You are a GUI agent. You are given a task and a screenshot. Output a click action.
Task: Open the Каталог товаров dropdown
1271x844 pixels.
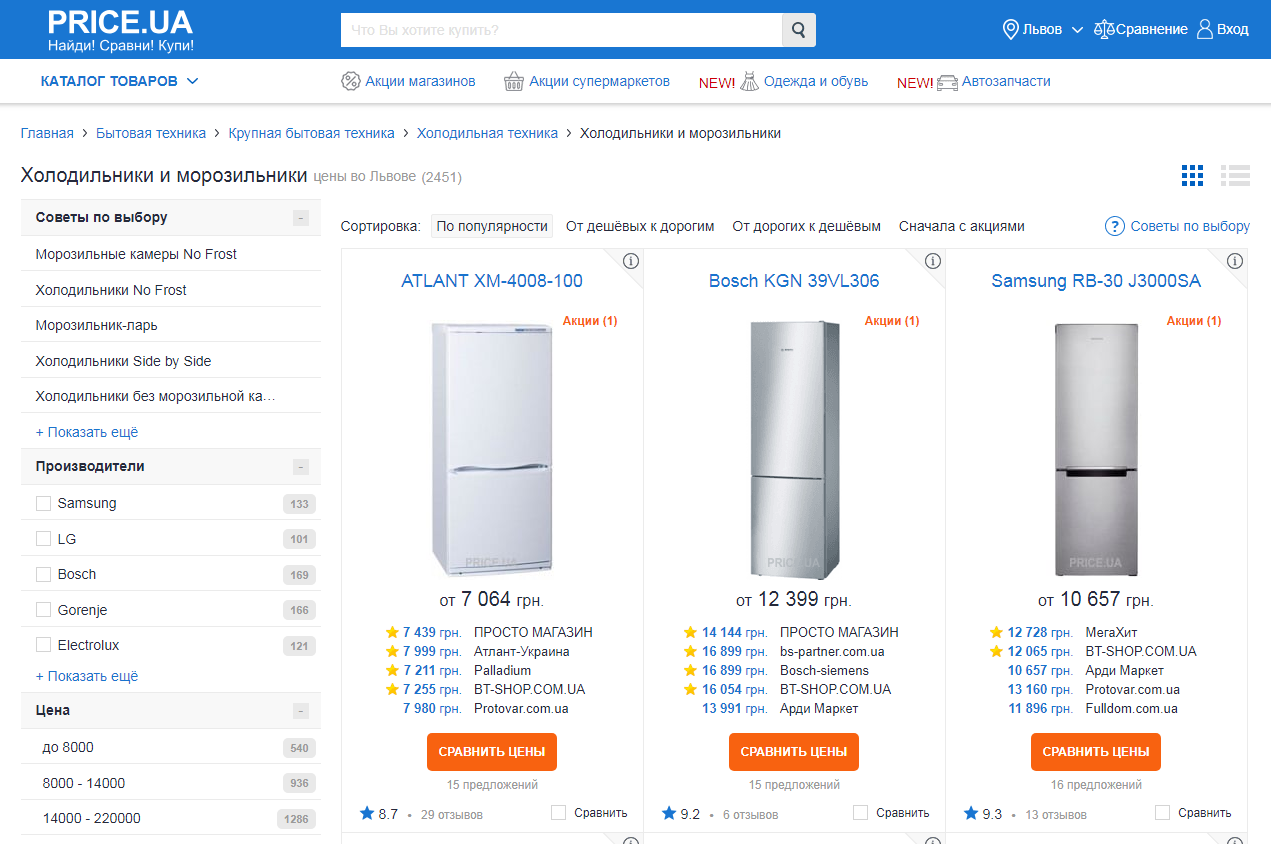click(x=120, y=81)
